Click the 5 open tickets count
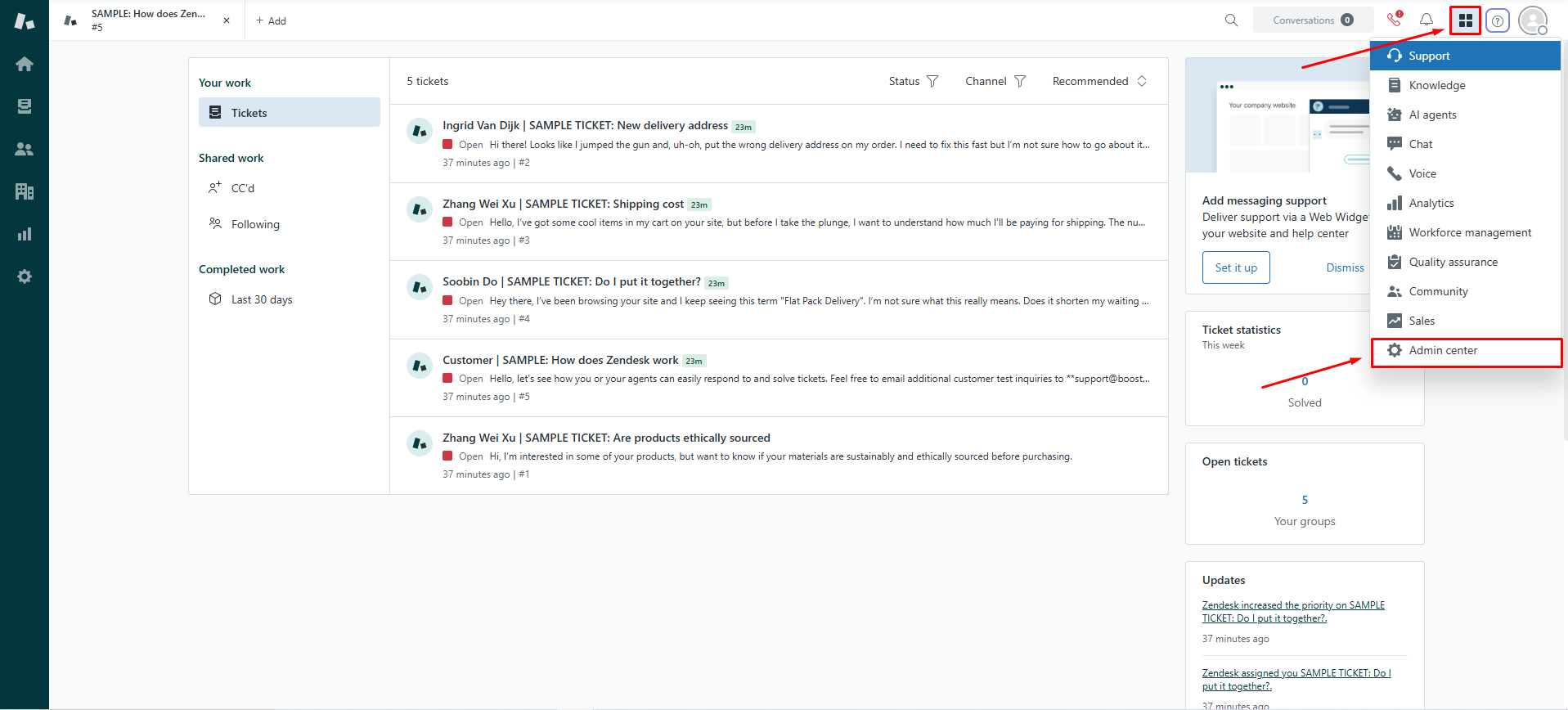The image size is (1568, 710). coord(1305,500)
